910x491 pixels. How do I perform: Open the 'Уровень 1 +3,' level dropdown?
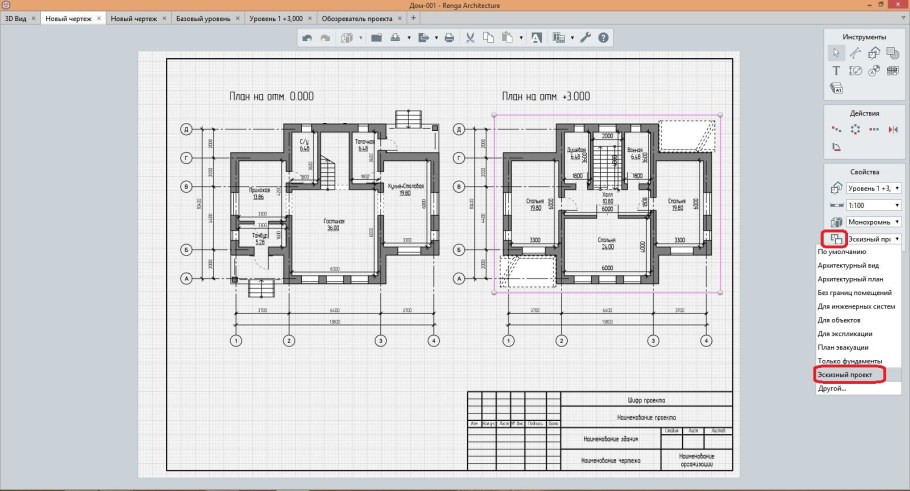pos(874,187)
